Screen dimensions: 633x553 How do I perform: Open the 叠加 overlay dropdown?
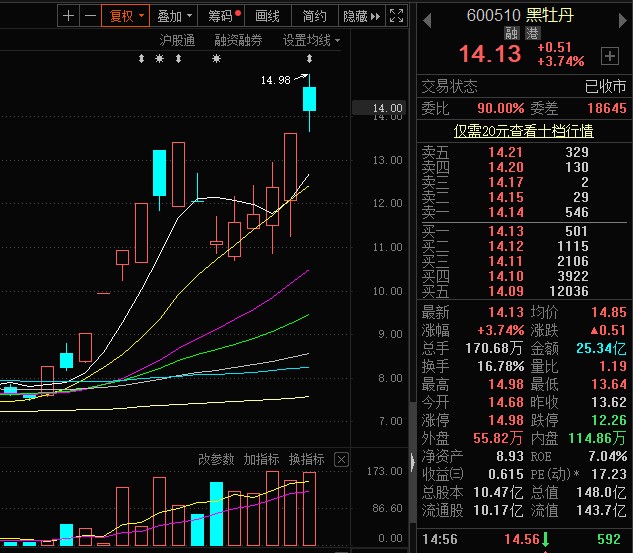click(x=174, y=16)
